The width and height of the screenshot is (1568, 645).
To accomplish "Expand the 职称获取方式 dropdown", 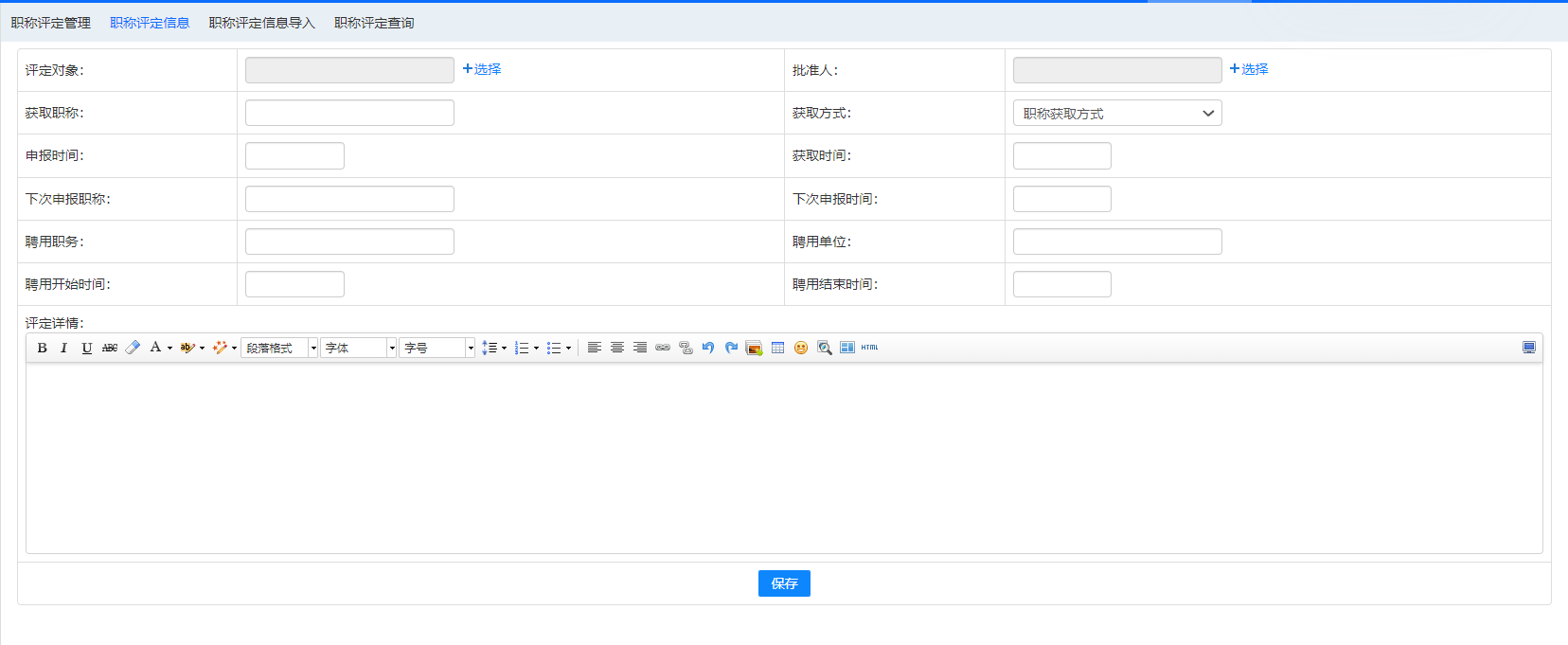I will pos(1117,114).
